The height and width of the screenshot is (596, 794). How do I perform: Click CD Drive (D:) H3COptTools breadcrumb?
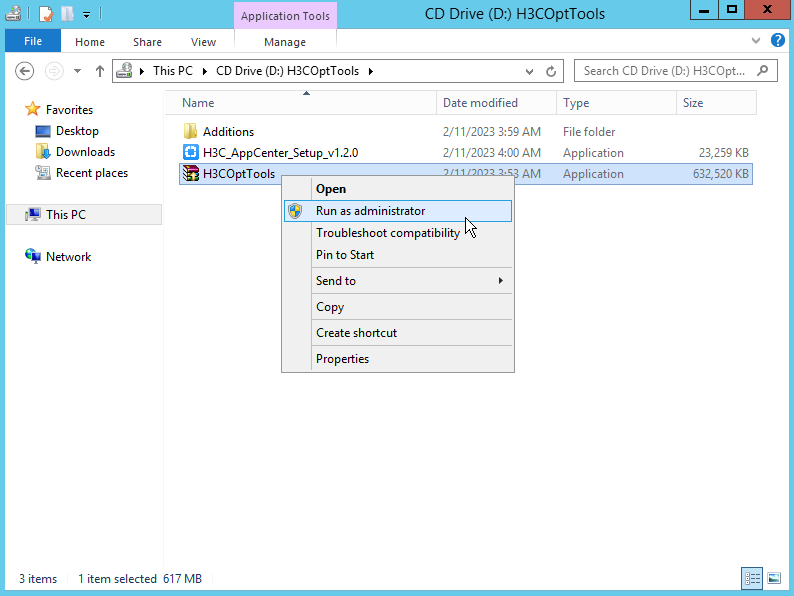pyautogui.click(x=287, y=71)
